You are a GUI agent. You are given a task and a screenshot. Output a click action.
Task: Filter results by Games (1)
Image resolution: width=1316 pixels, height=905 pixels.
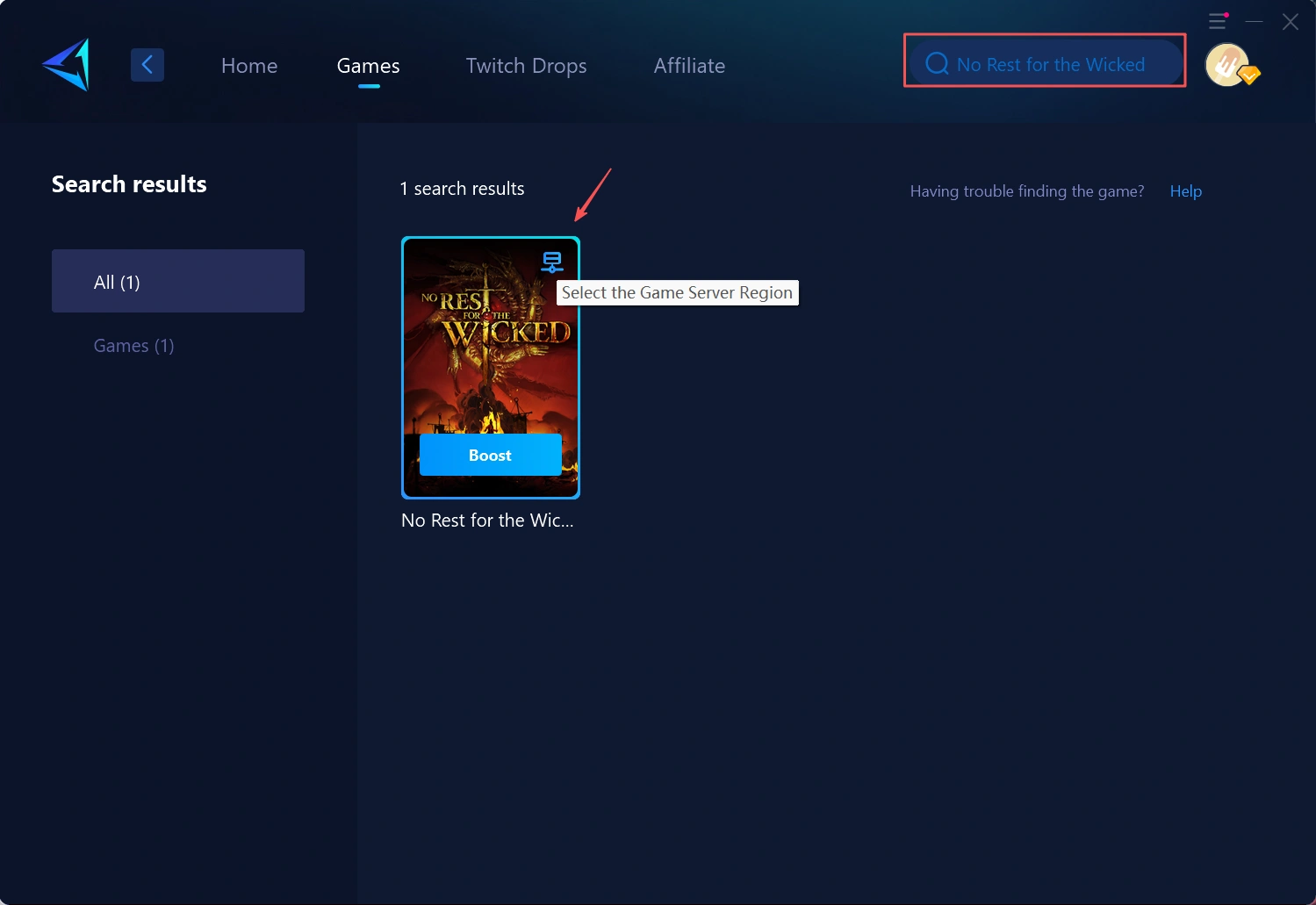pos(134,346)
